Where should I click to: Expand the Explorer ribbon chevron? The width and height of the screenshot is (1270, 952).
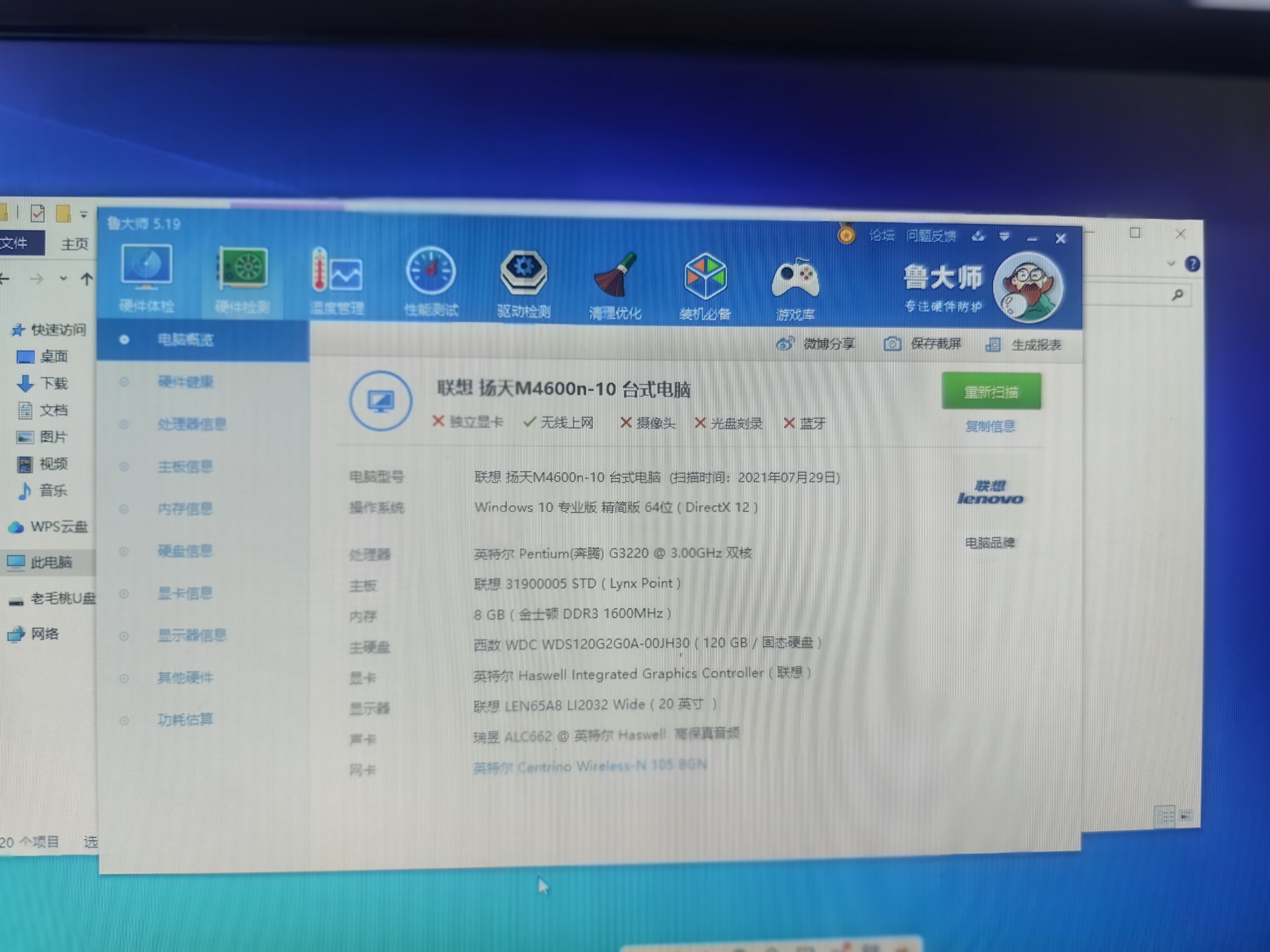1171,263
